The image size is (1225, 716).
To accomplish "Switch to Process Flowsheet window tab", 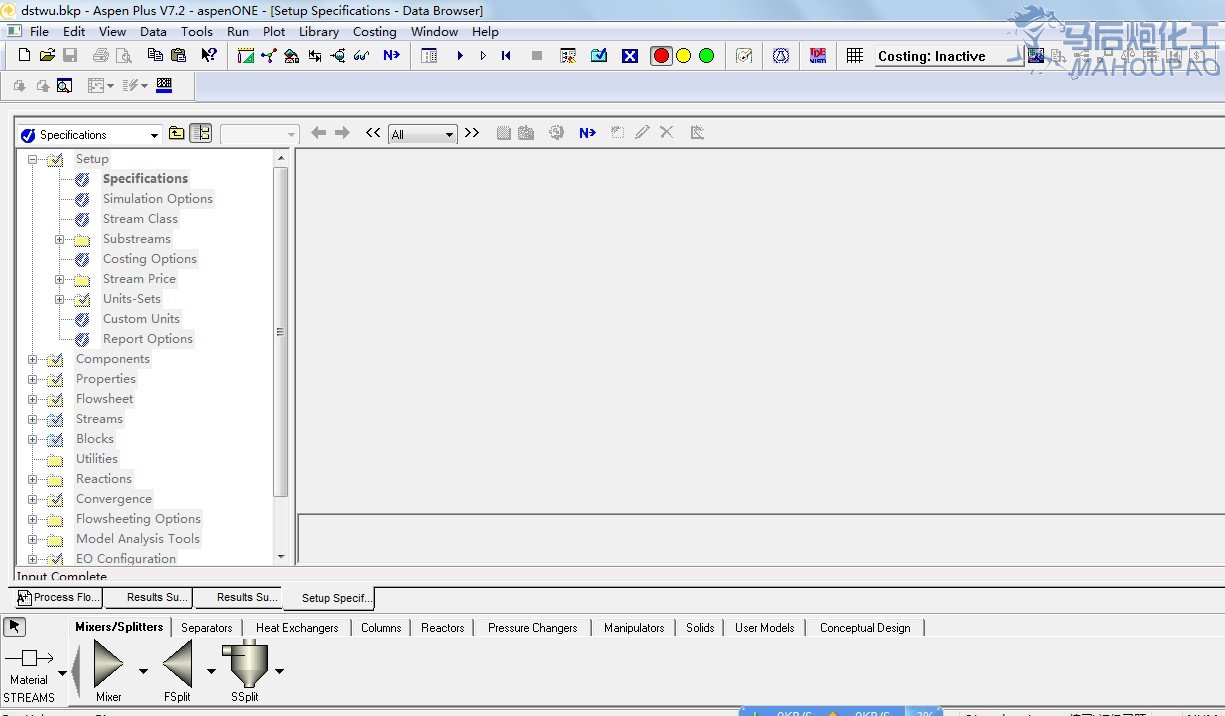I will click(59, 598).
